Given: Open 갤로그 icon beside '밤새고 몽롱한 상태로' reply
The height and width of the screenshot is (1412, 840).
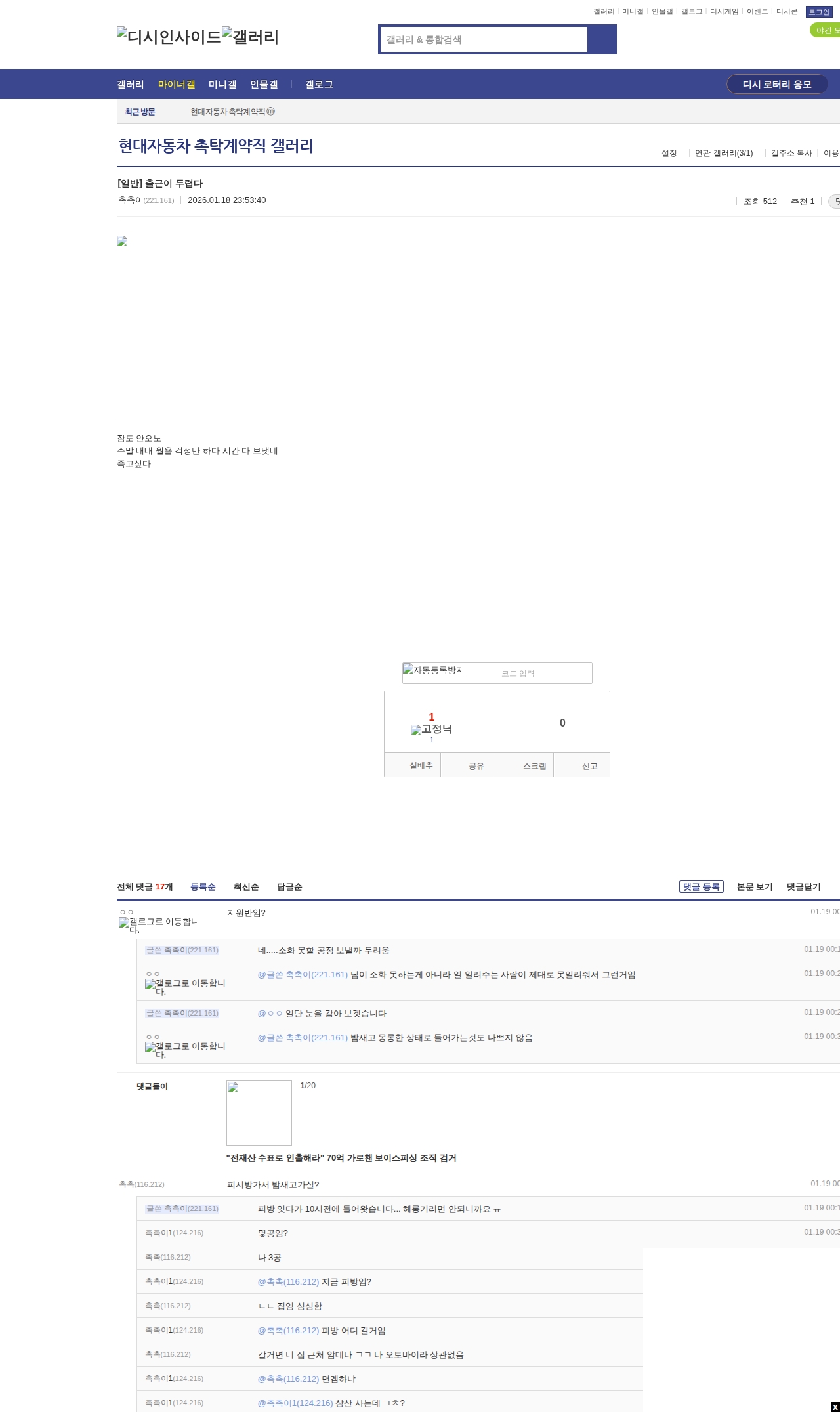Looking at the screenshot, I should pyautogui.click(x=185, y=1050).
